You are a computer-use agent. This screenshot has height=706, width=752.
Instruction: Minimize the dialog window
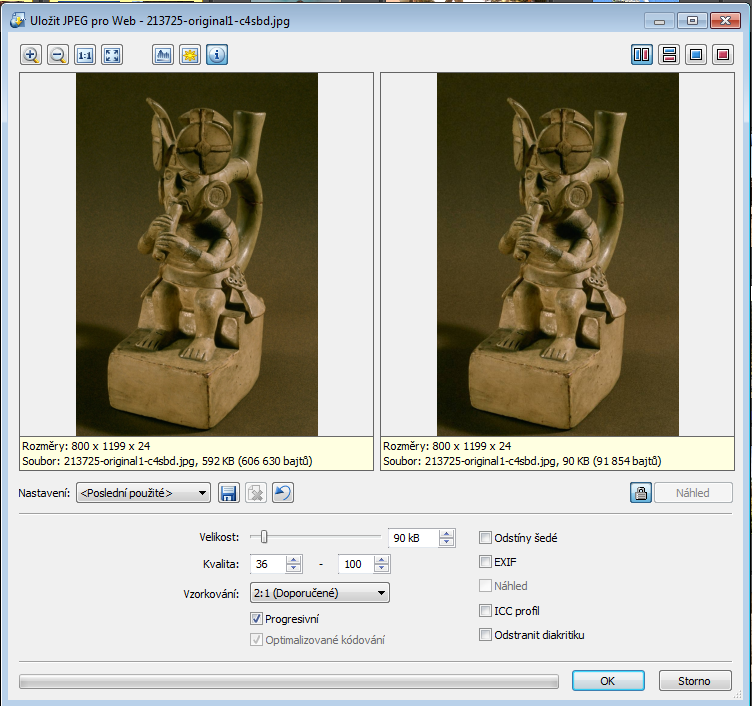659,21
